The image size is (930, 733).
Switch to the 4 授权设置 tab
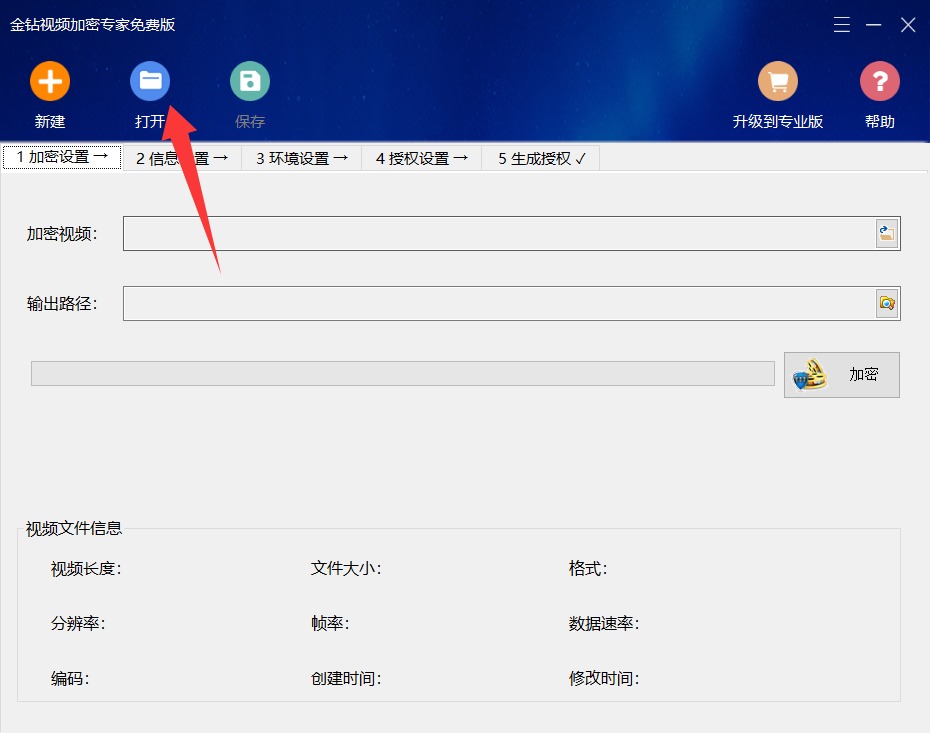tap(422, 158)
